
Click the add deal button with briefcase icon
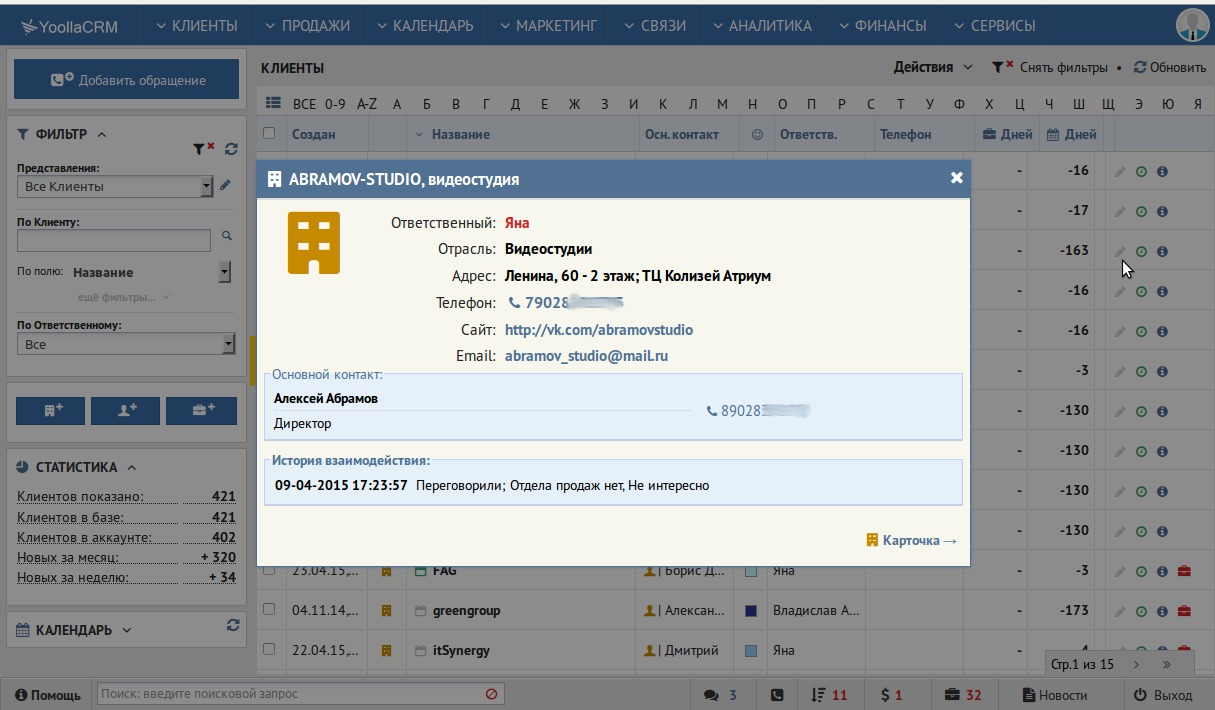(x=201, y=410)
